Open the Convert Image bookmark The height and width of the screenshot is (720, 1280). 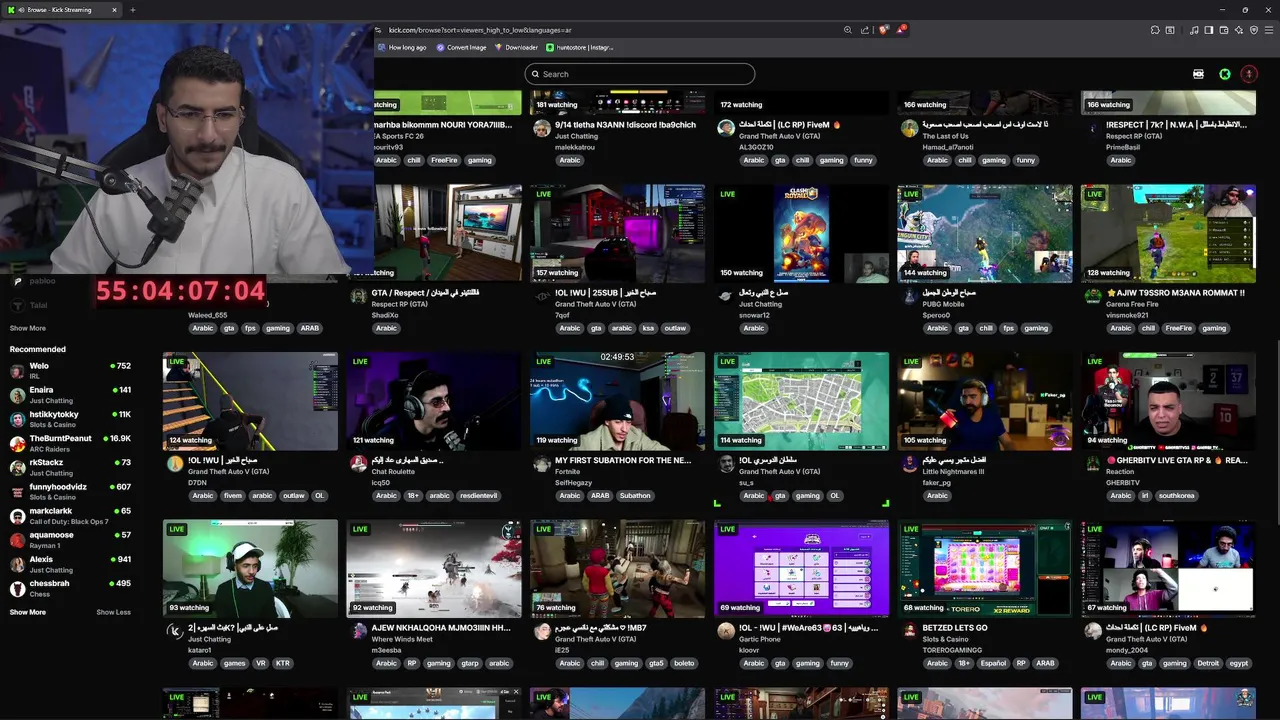[x=461, y=47]
